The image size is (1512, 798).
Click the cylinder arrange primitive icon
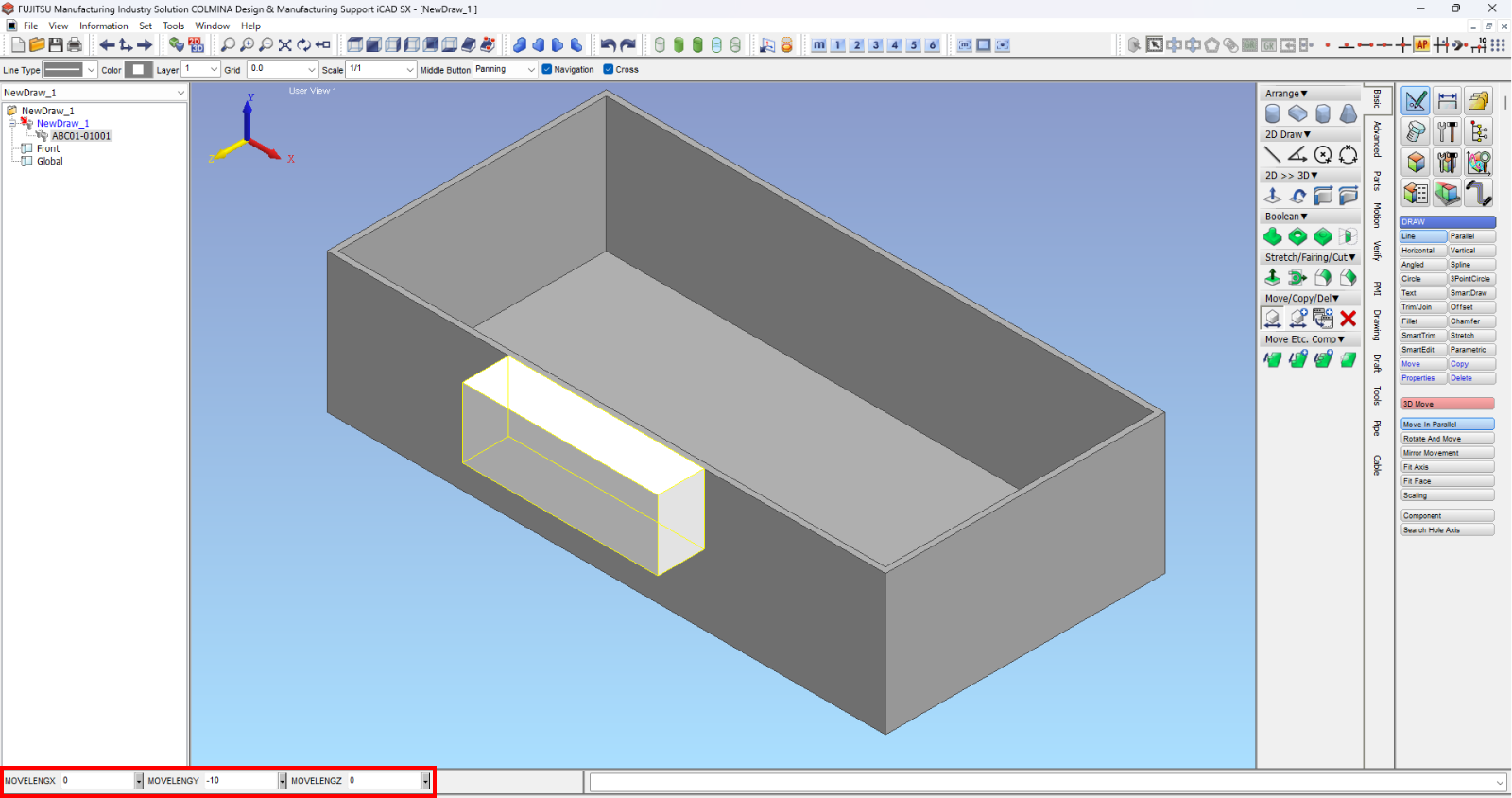tap(1273, 114)
